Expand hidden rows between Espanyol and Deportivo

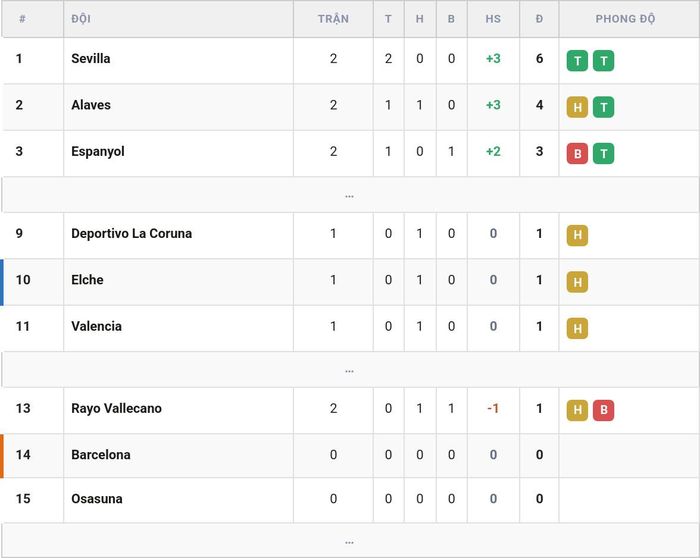click(350, 195)
